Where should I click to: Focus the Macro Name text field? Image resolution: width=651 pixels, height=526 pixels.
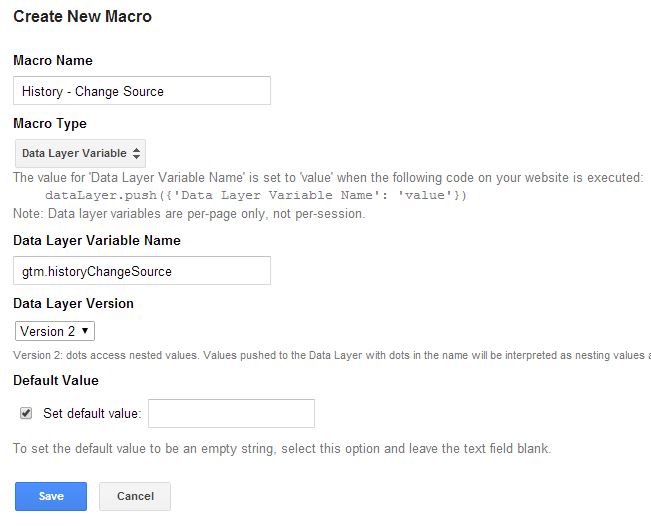pos(142,91)
